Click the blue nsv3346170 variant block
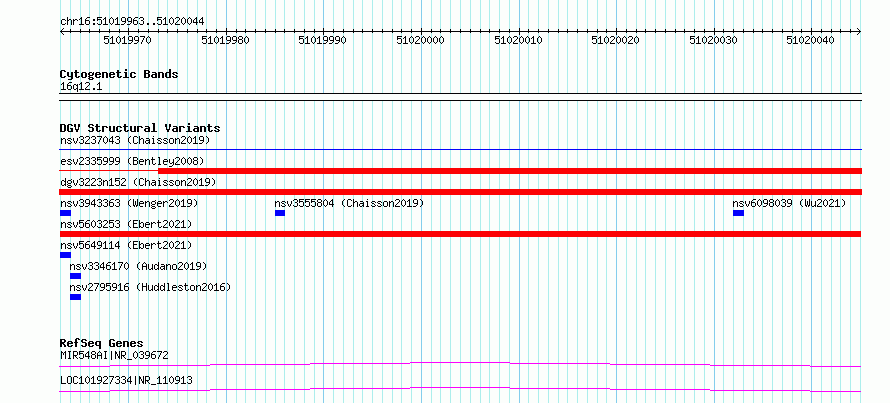Screen dimensions: 890x403 (75, 276)
